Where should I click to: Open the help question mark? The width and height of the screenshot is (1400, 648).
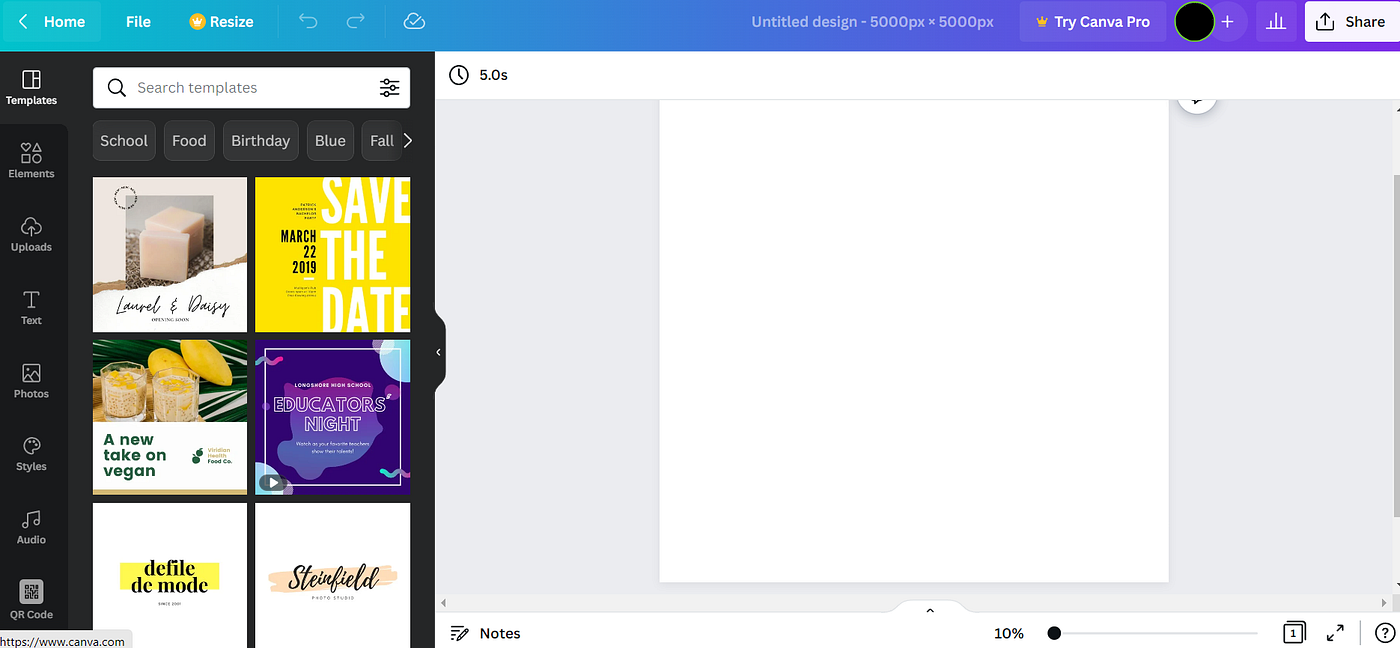point(1385,633)
